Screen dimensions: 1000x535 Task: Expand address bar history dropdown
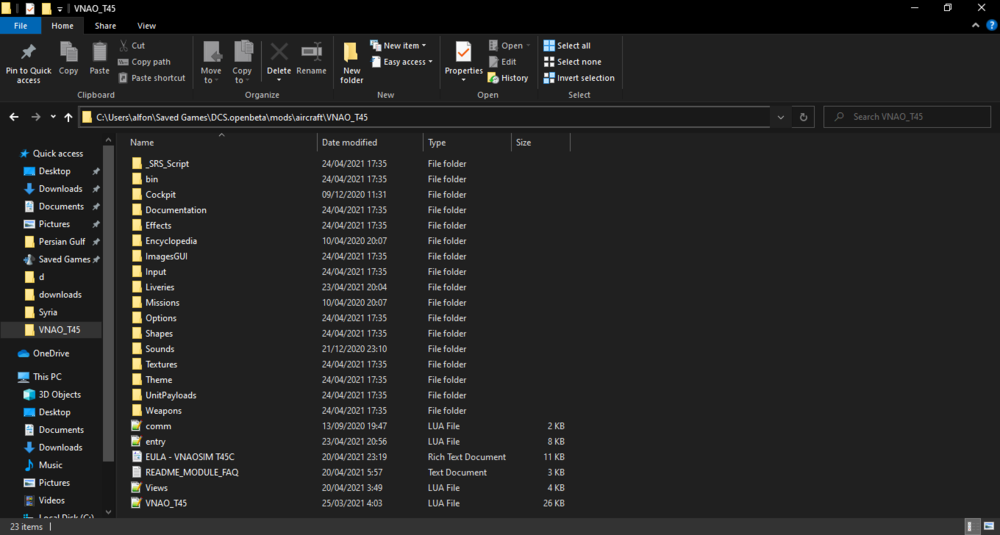point(781,117)
